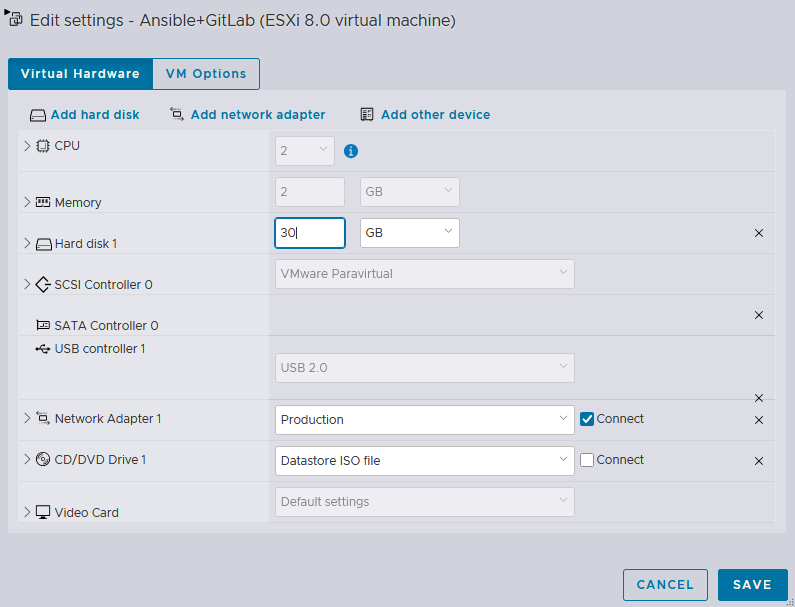The width and height of the screenshot is (795, 607).
Task: Open the Video Card Default settings dropdown
Action: pyautogui.click(x=424, y=502)
